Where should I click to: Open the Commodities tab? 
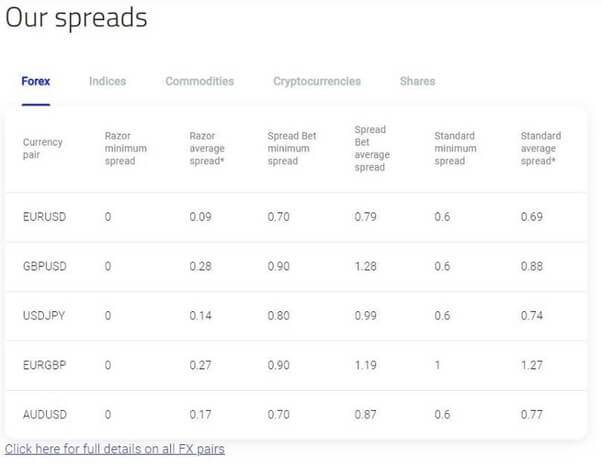(x=200, y=81)
